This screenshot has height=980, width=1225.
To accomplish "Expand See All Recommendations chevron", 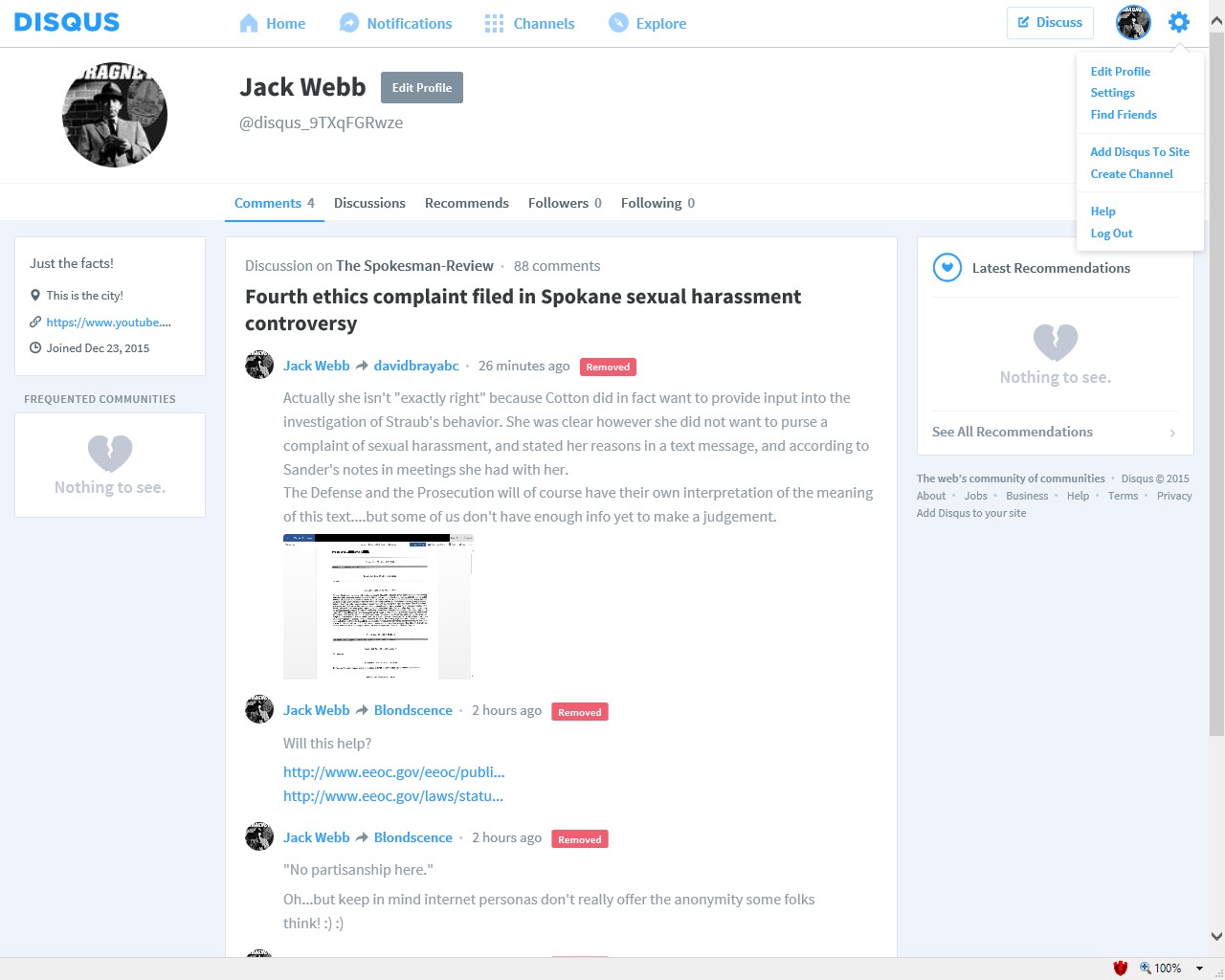I will 1172,433.
